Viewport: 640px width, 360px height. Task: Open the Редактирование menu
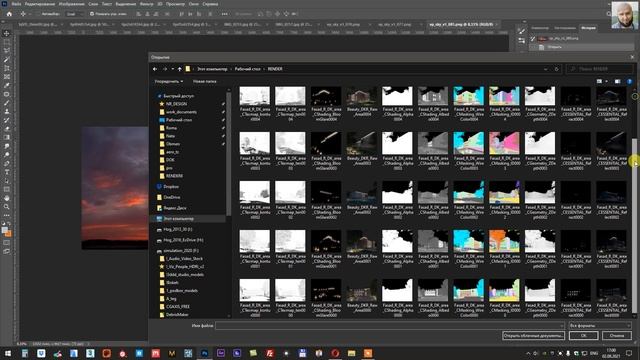(x=40, y=4)
